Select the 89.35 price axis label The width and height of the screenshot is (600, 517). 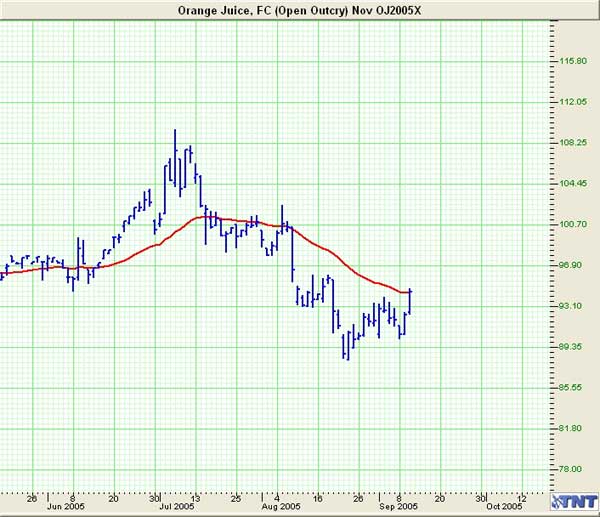573,347
